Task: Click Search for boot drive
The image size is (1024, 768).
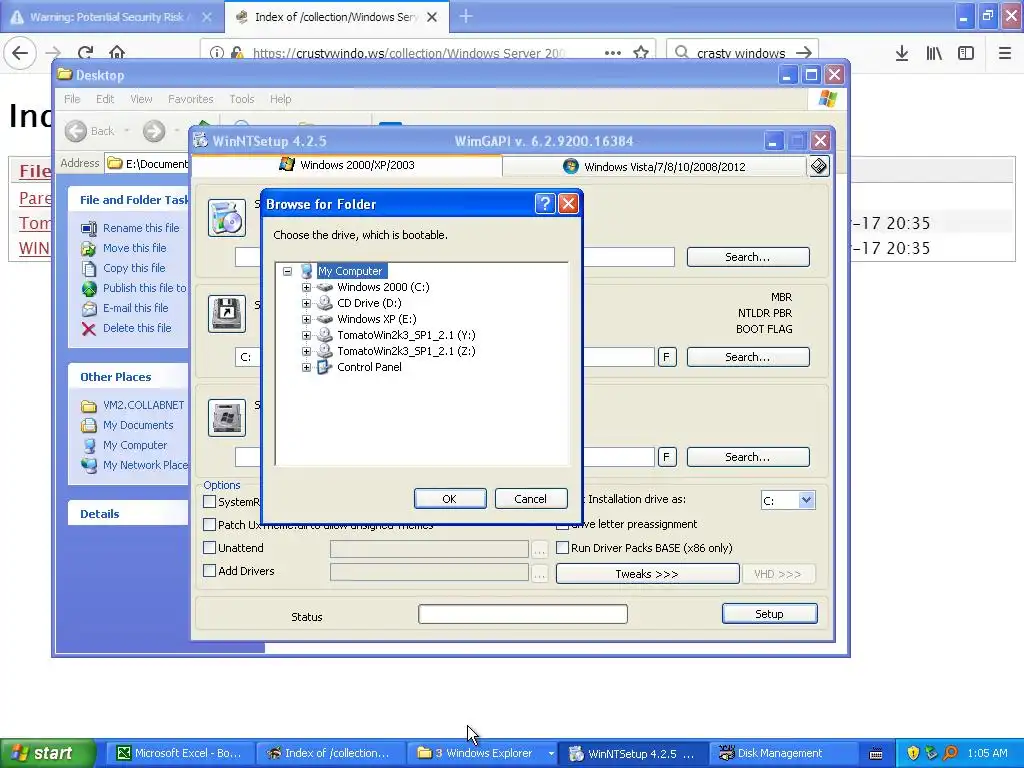Action: tap(748, 357)
